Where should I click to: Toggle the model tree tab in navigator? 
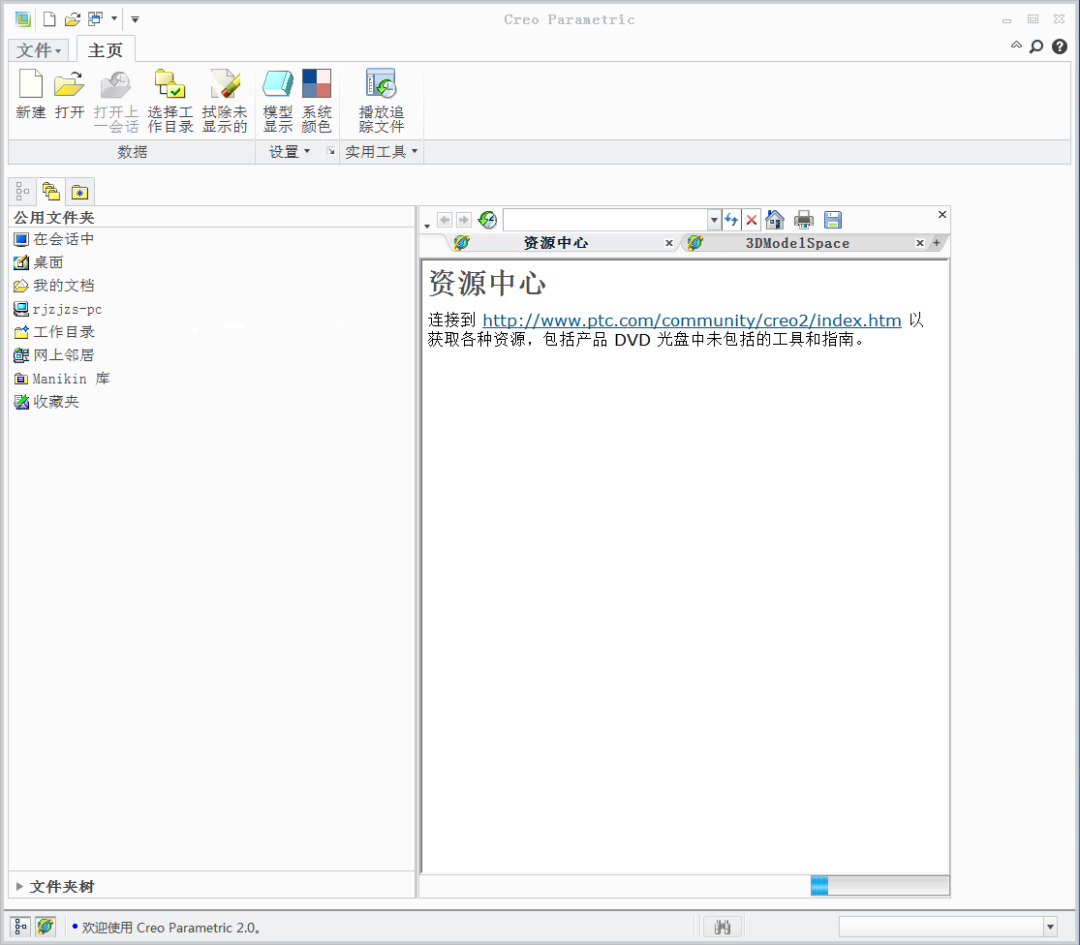pos(22,191)
